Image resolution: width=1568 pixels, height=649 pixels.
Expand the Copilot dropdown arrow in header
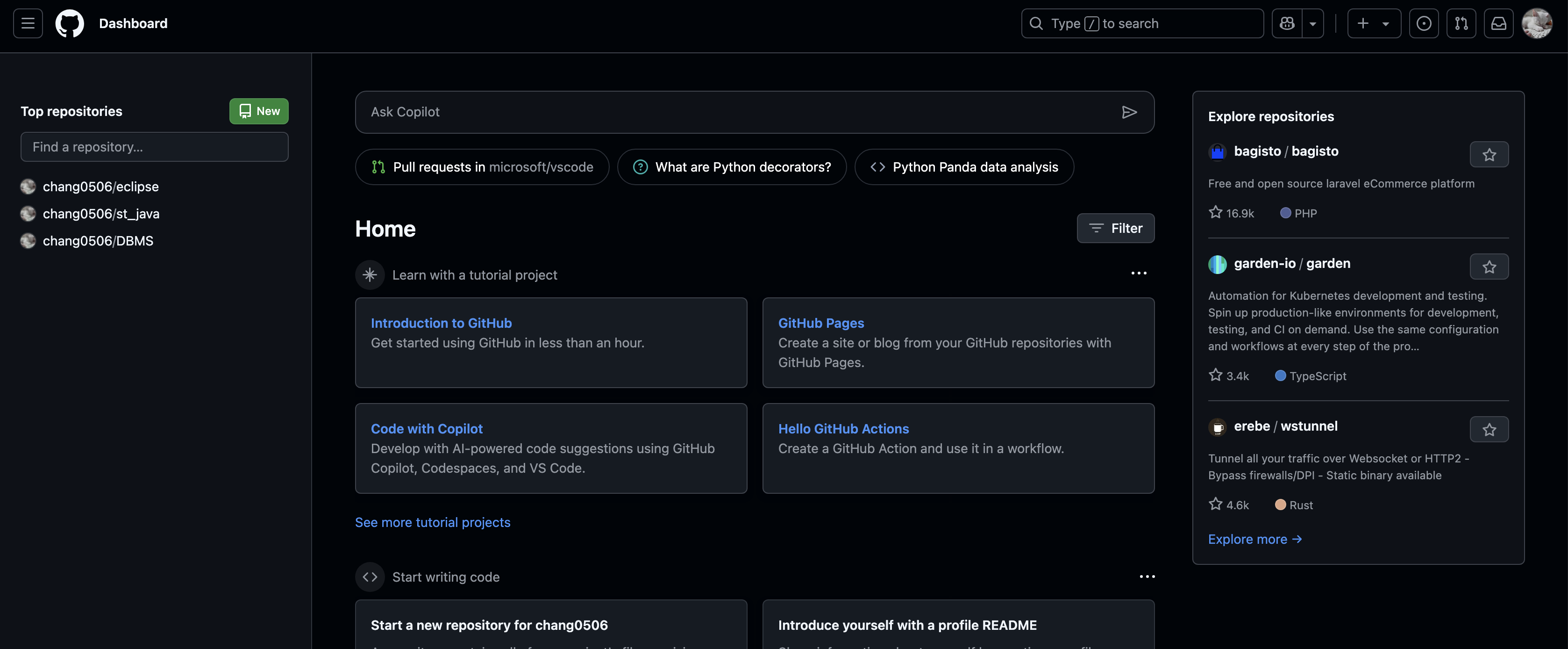1313,23
